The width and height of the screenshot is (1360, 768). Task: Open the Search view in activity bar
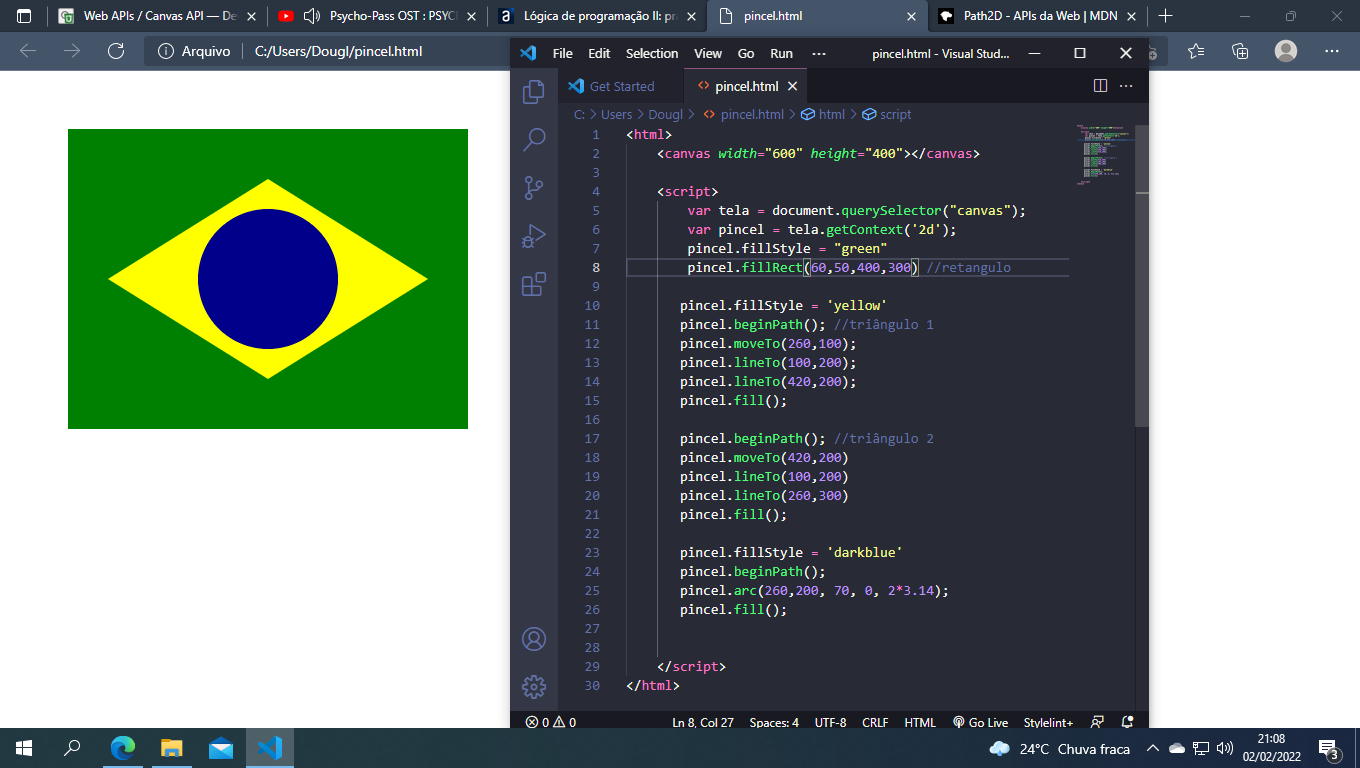(534, 139)
